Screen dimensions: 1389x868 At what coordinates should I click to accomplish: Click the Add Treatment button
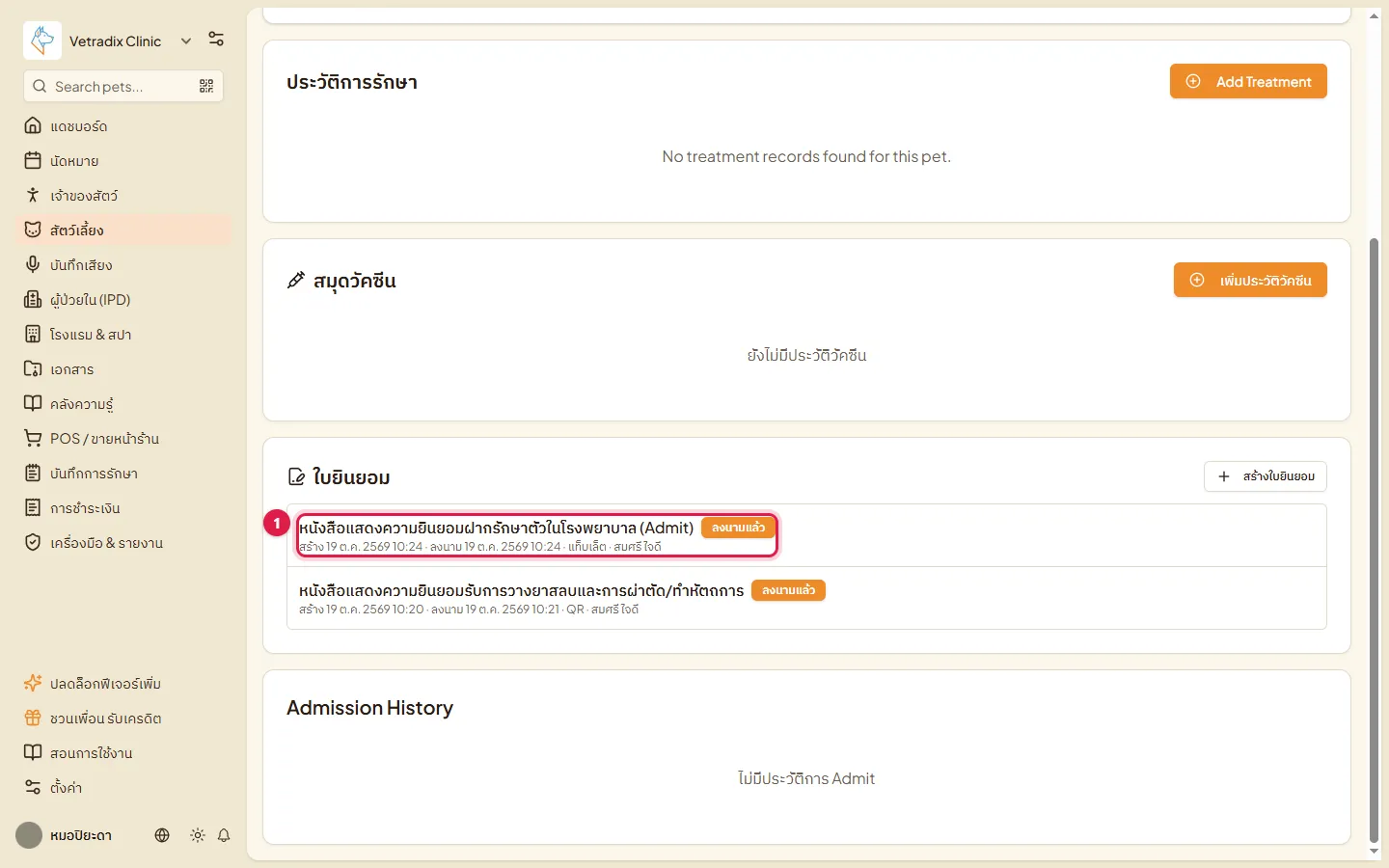click(1248, 82)
